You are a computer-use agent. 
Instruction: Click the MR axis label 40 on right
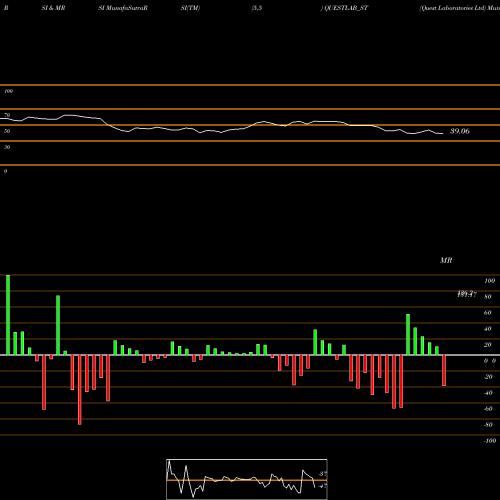click(x=488, y=329)
